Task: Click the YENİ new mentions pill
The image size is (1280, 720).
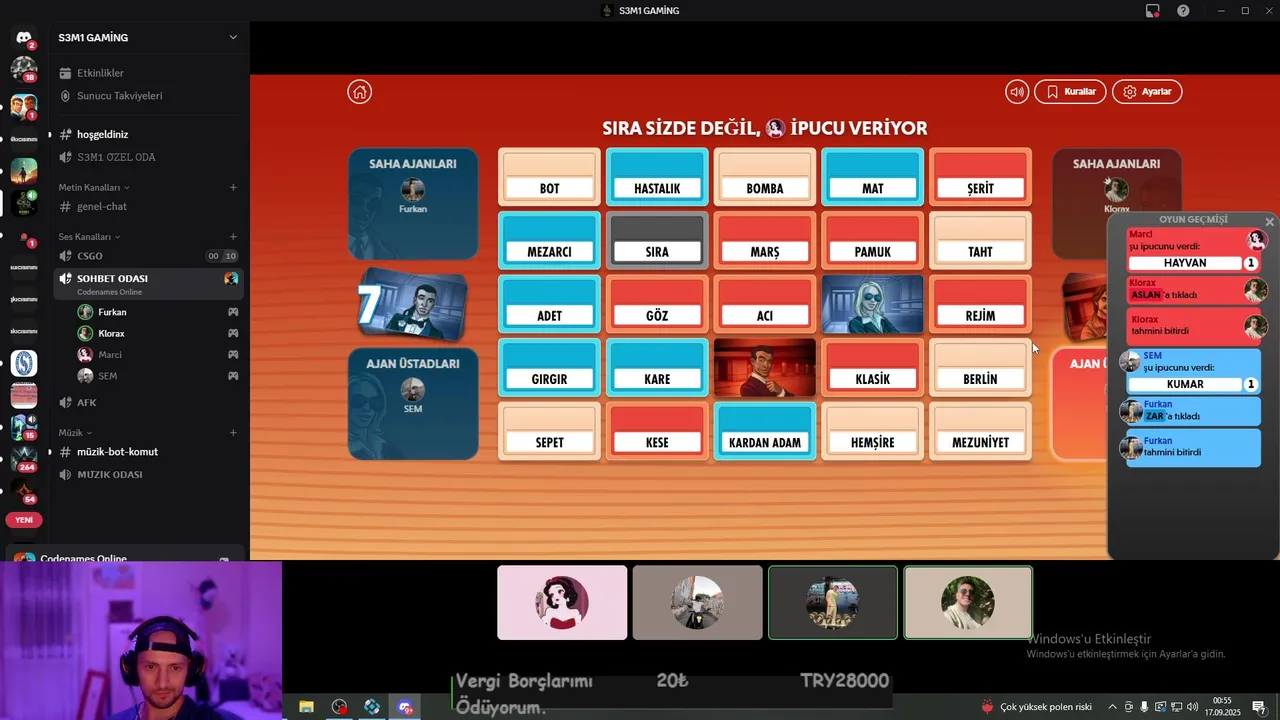Action: (x=23, y=520)
